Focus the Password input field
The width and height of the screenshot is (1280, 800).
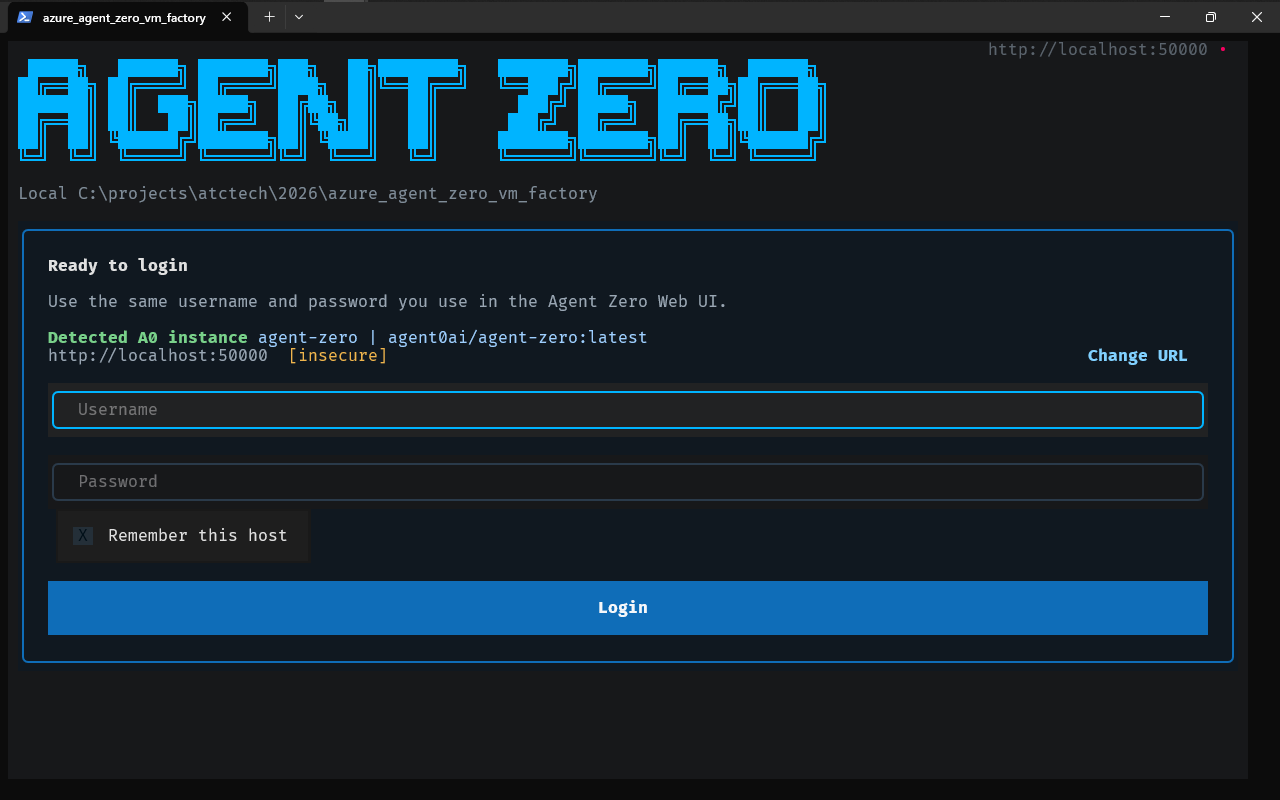click(628, 482)
